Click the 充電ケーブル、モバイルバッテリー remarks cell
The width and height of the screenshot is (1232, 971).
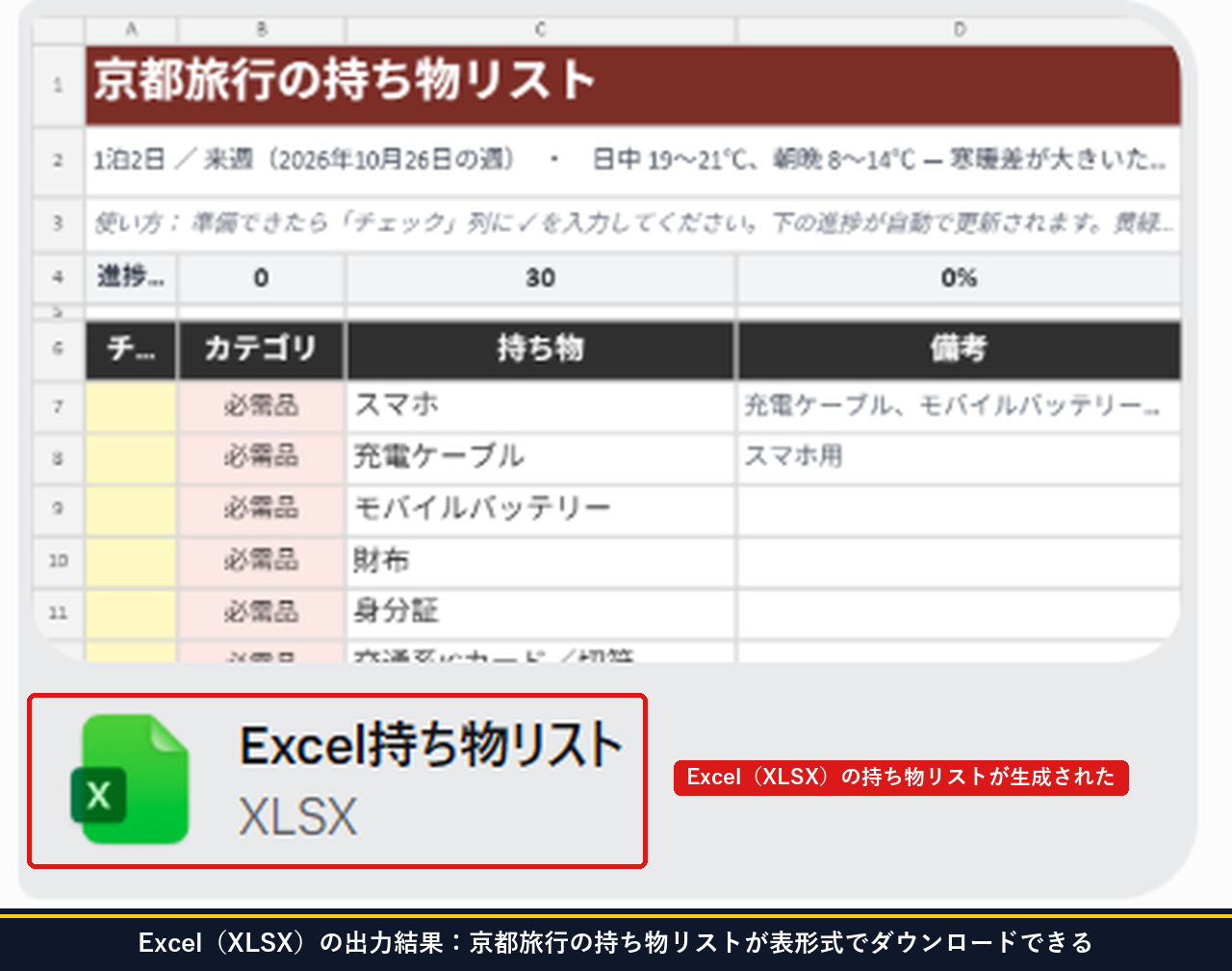[x=959, y=406]
